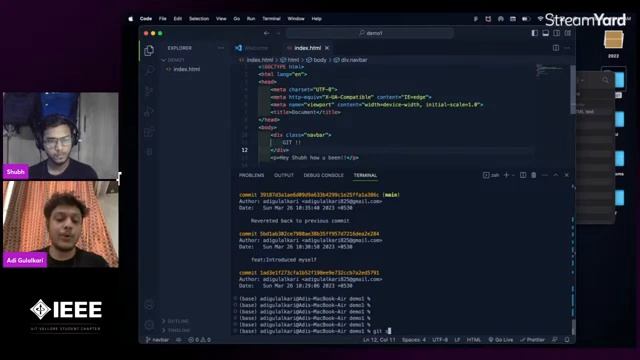Expand the Timeline section in sidebar
This screenshot has width=640, height=360.
tap(176, 330)
